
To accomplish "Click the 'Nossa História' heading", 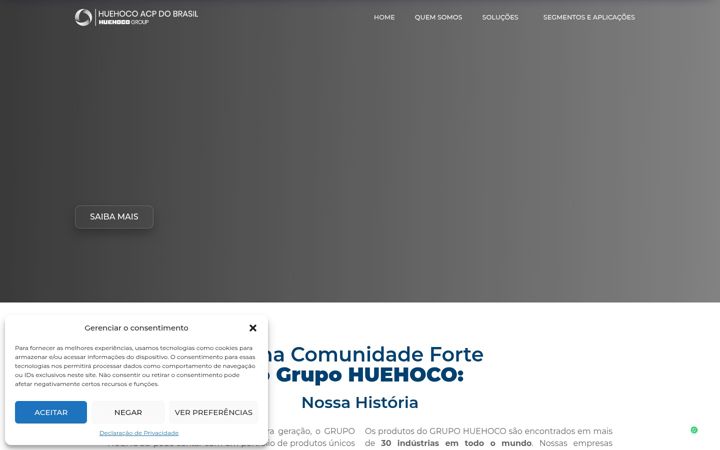I will 360,402.
